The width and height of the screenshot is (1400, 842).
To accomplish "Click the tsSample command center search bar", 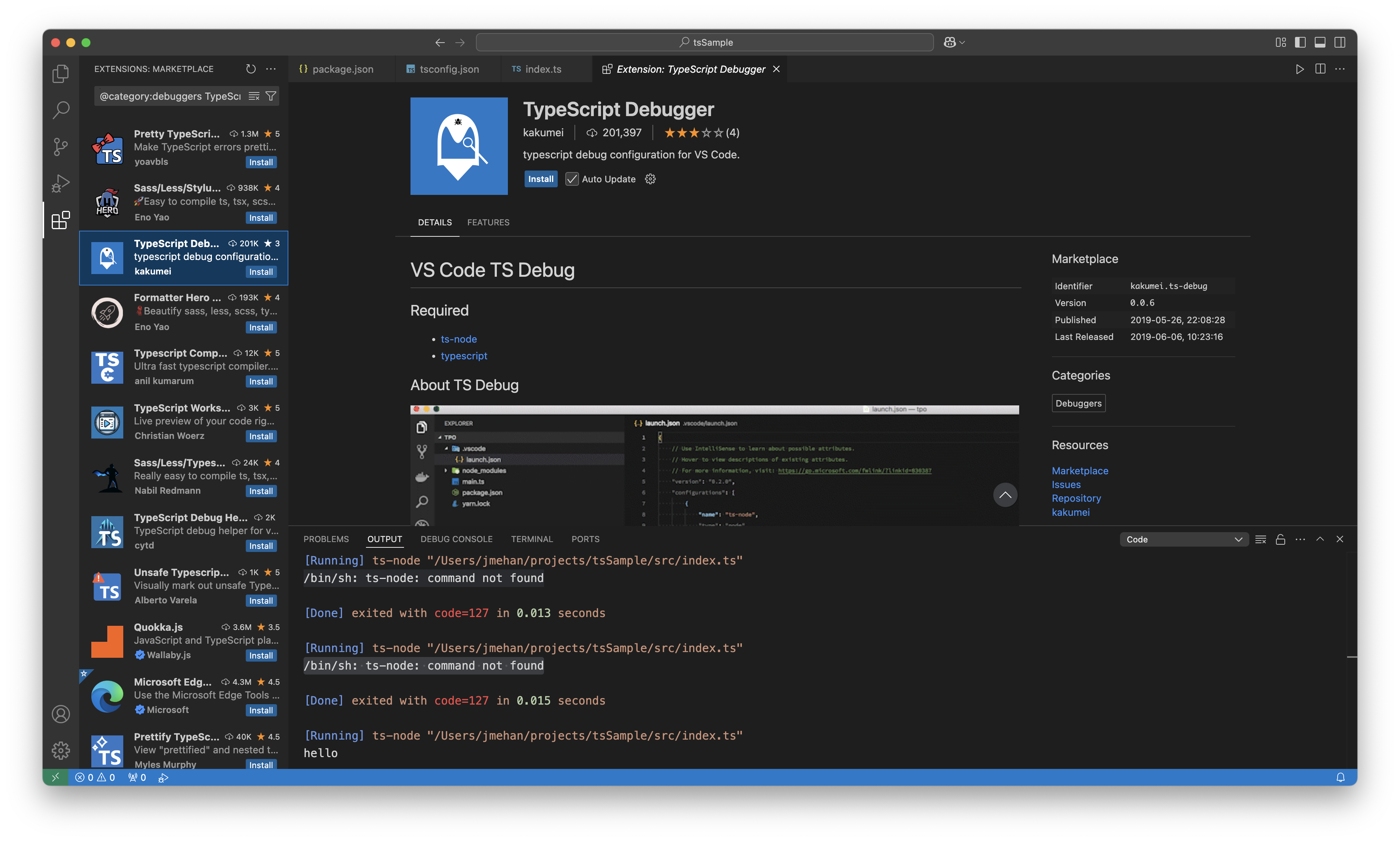I will (705, 42).
